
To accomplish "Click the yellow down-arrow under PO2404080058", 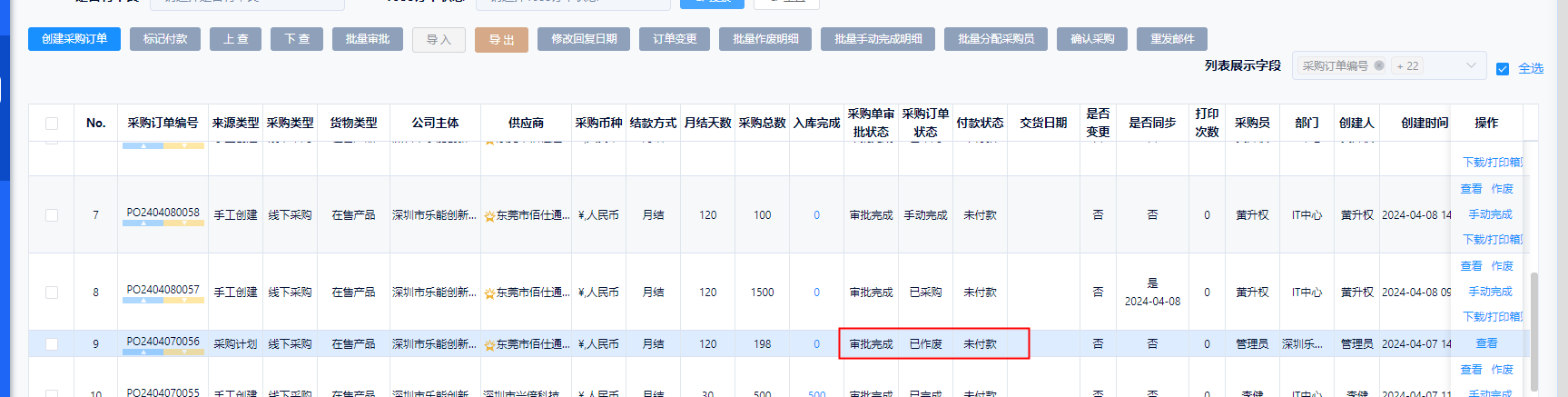I will [x=184, y=223].
